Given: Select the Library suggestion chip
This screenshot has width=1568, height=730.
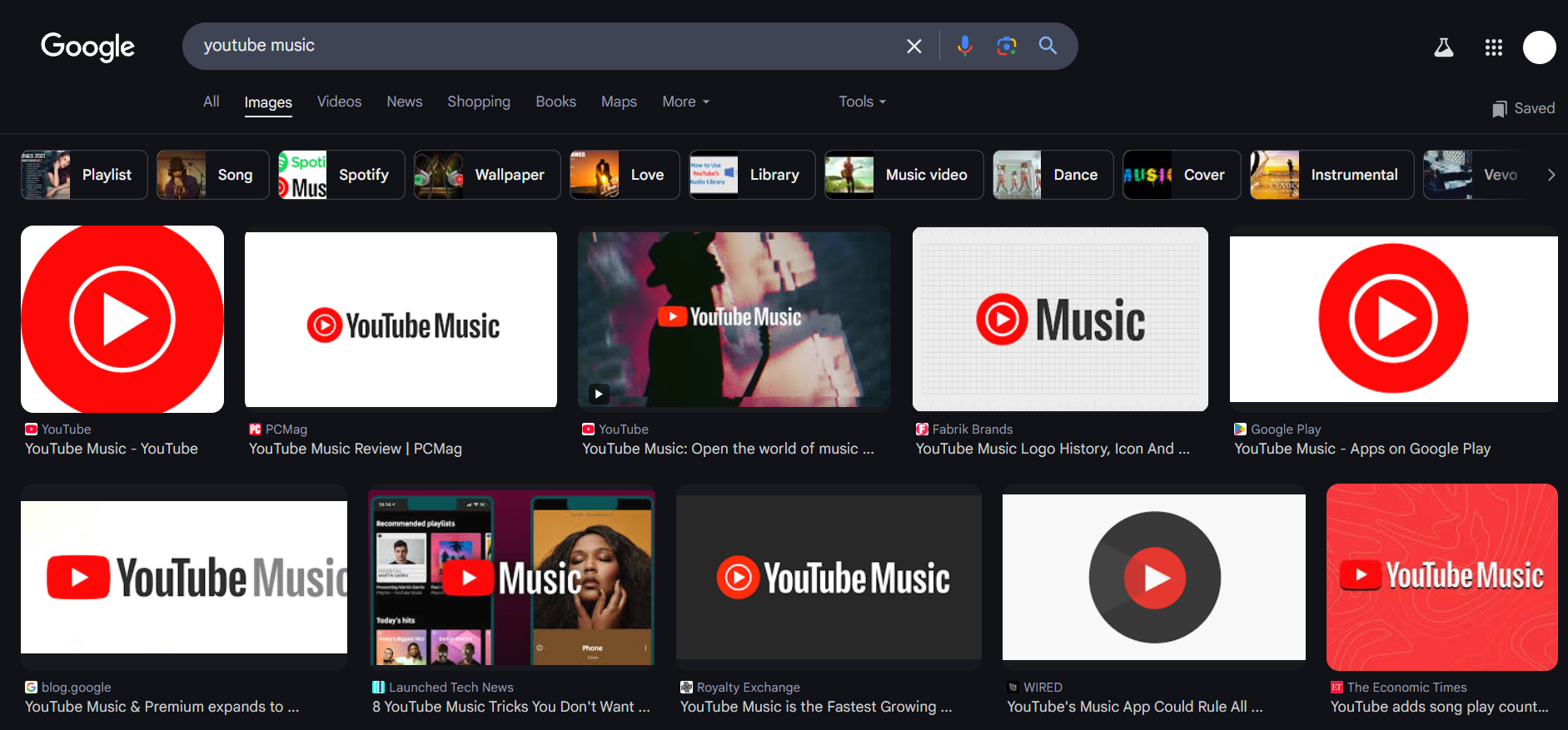Looking at the screenshot, I should click(752, 175).
